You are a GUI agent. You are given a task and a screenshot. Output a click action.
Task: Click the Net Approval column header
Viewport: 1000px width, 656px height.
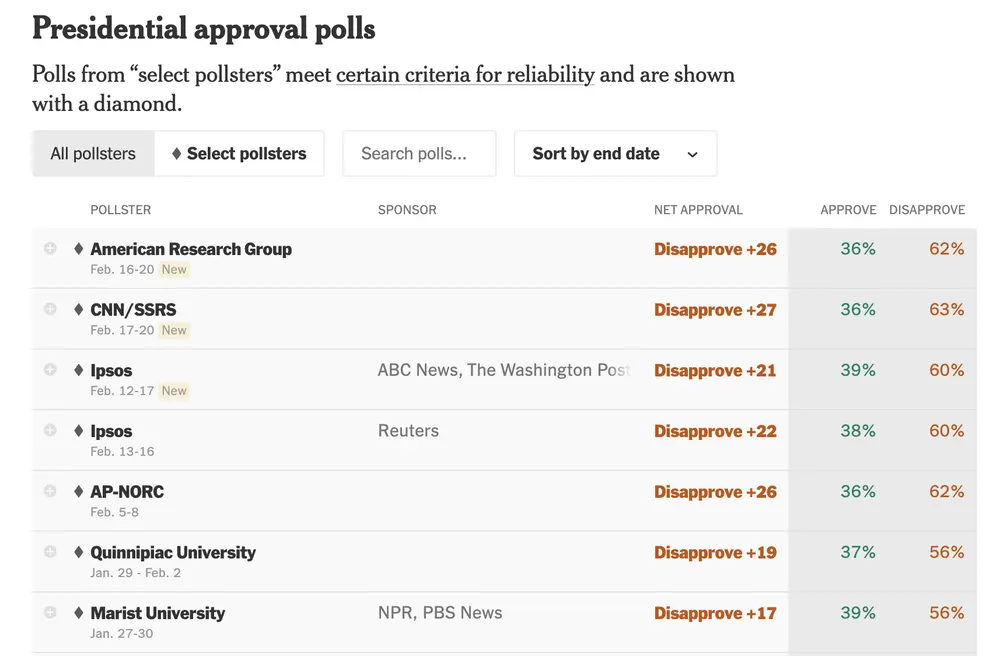pos(698,210)
